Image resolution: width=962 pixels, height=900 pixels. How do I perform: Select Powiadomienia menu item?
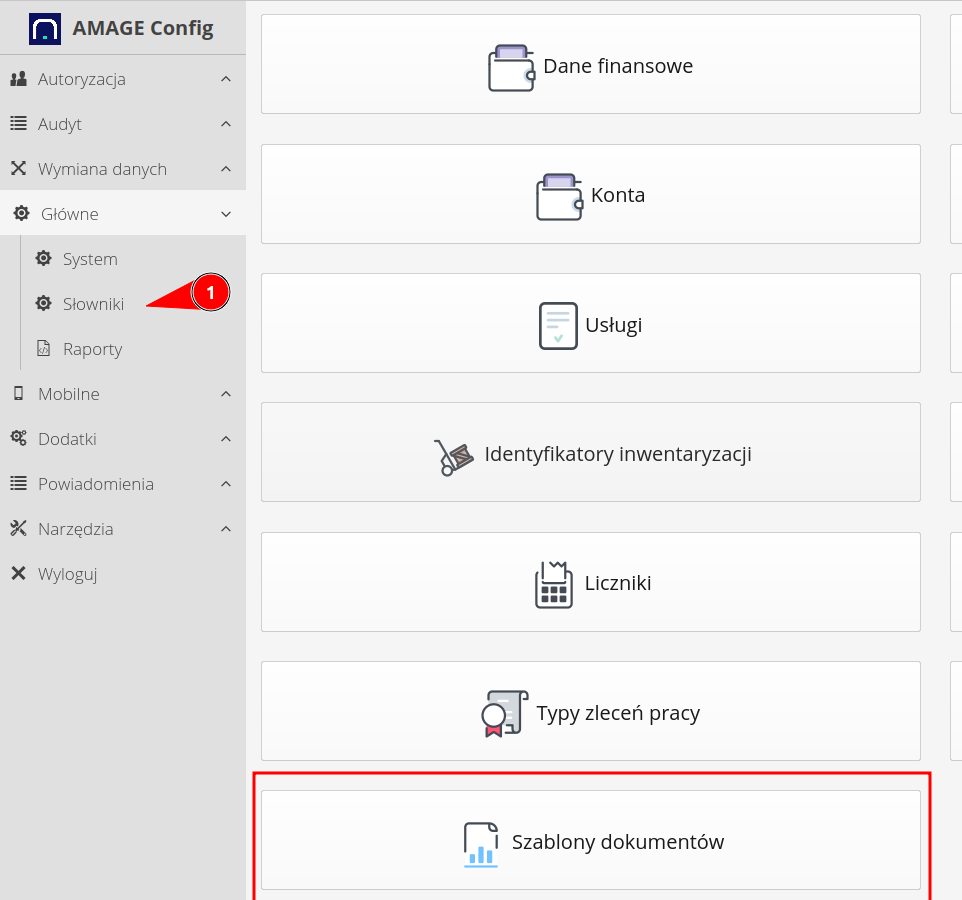coord(95,484)
